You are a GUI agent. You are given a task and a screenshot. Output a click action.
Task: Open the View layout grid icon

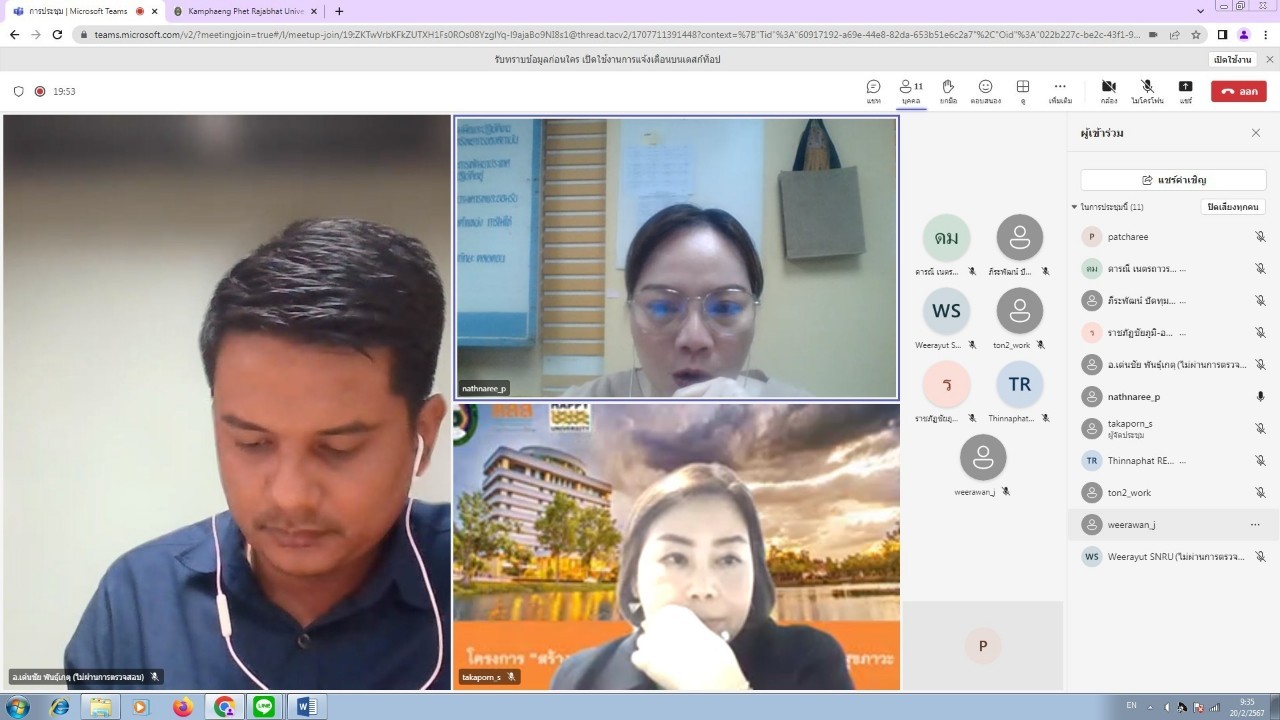coord(1023,91)
